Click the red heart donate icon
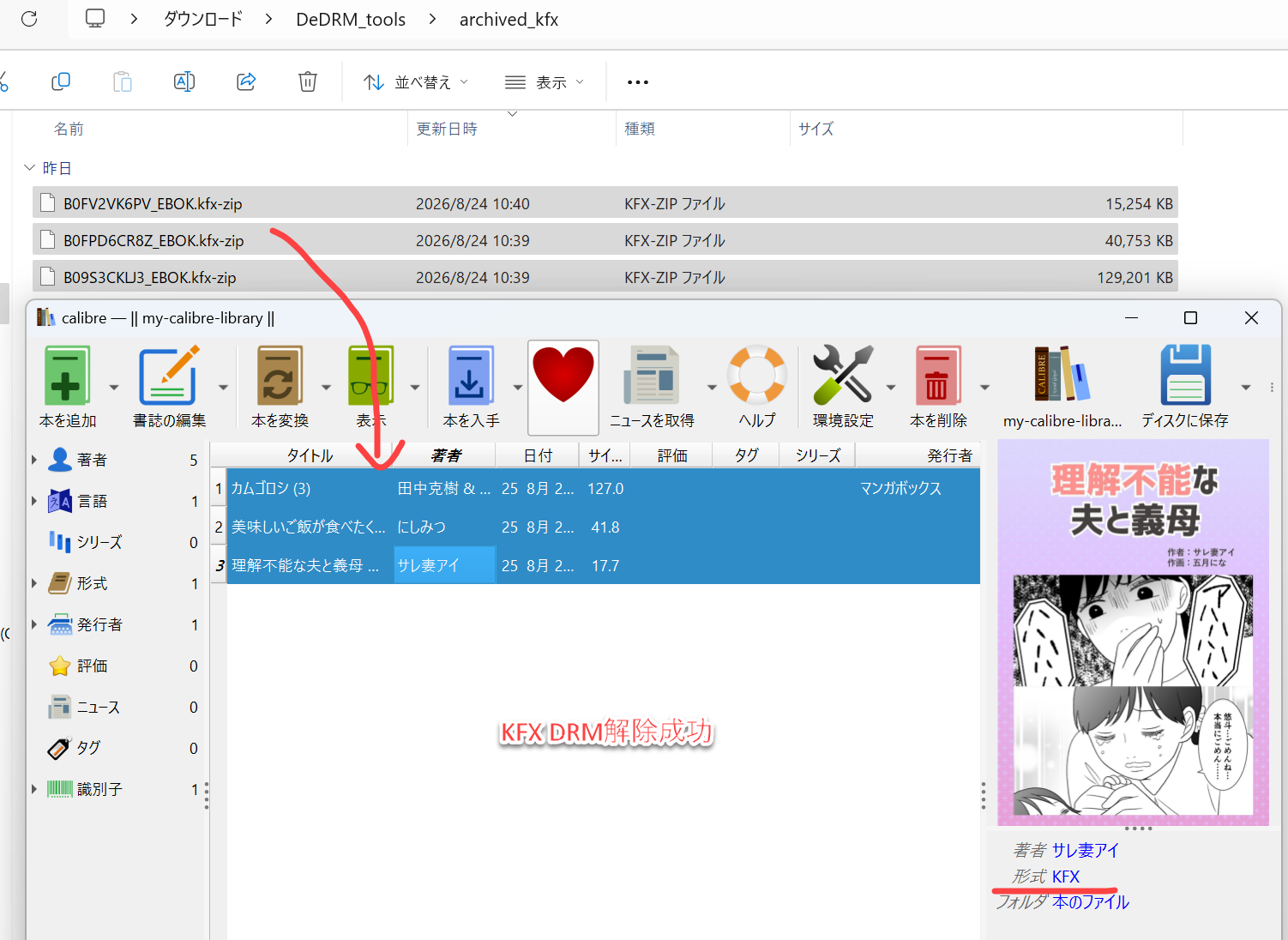Viewport: 1288px width, 940px height. pyautogui.click(x=563, y=376)
